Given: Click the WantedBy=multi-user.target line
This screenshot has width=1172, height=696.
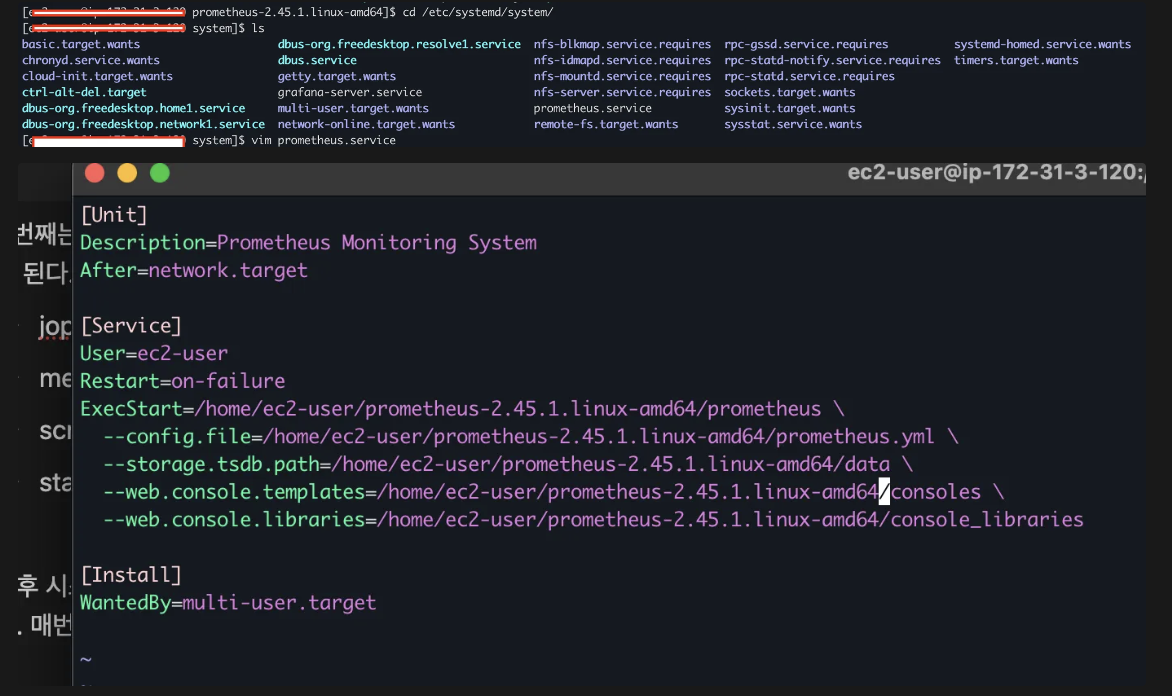Looking at the screenshot, I should click(228, 603).
